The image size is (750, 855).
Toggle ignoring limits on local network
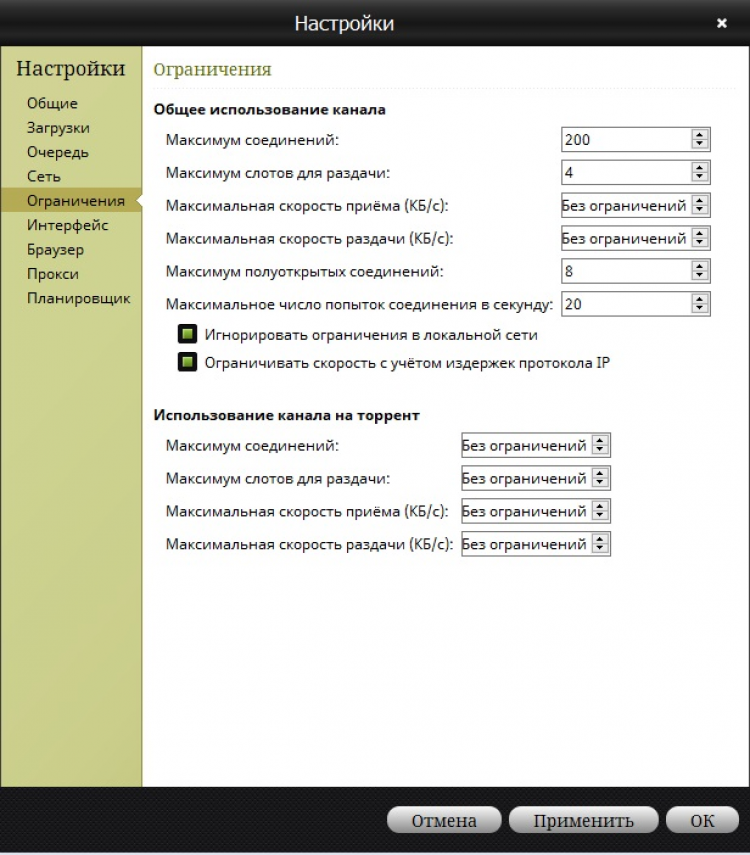(187, 335)
